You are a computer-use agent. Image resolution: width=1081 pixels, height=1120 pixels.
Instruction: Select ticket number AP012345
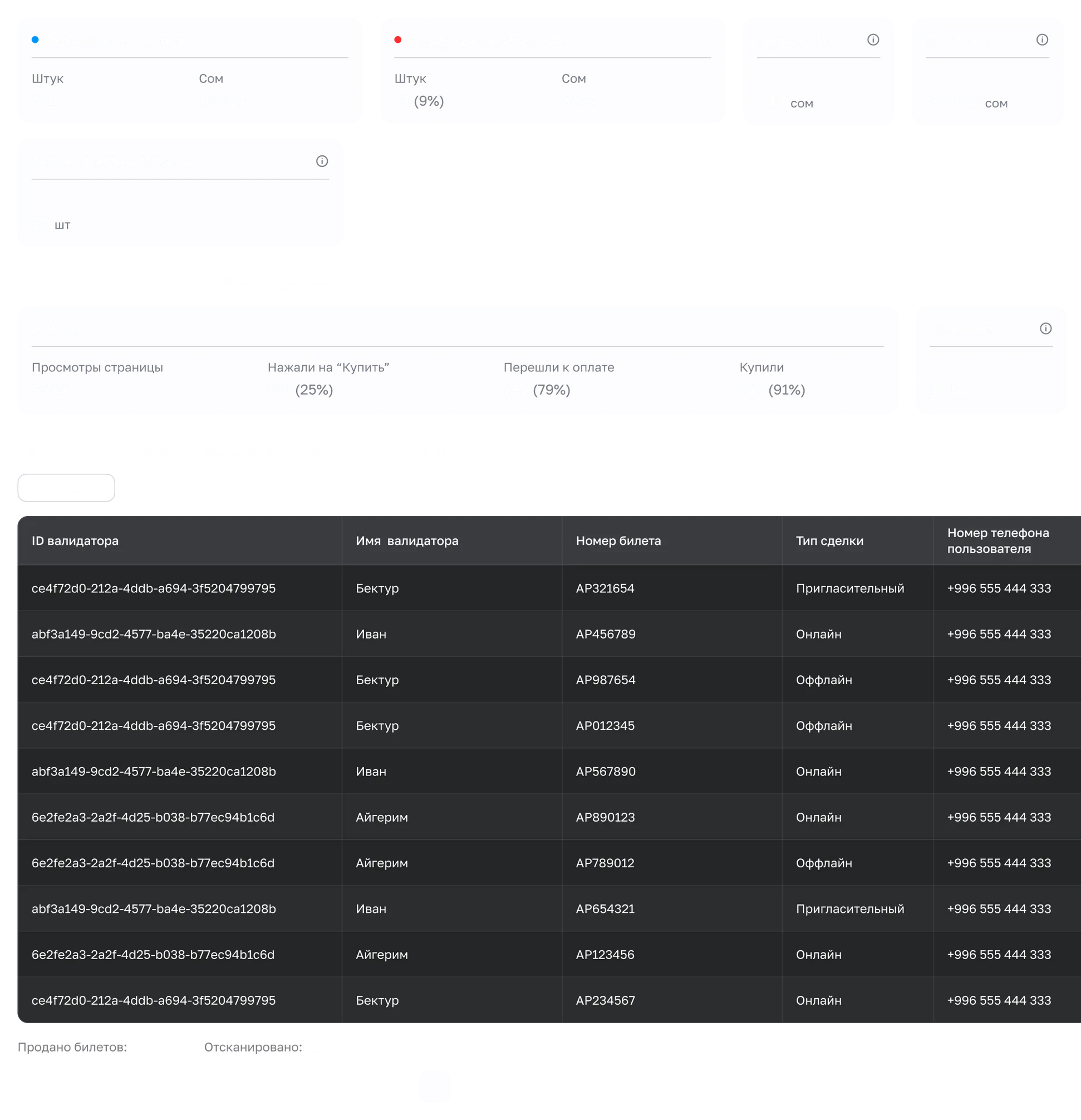point(605,725)
